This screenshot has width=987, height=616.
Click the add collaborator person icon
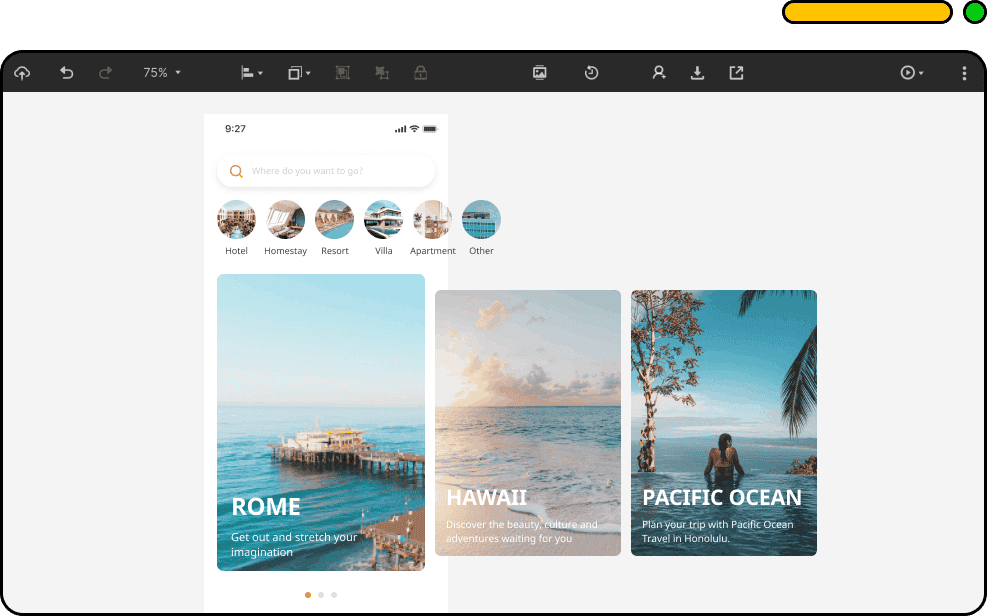658,73
